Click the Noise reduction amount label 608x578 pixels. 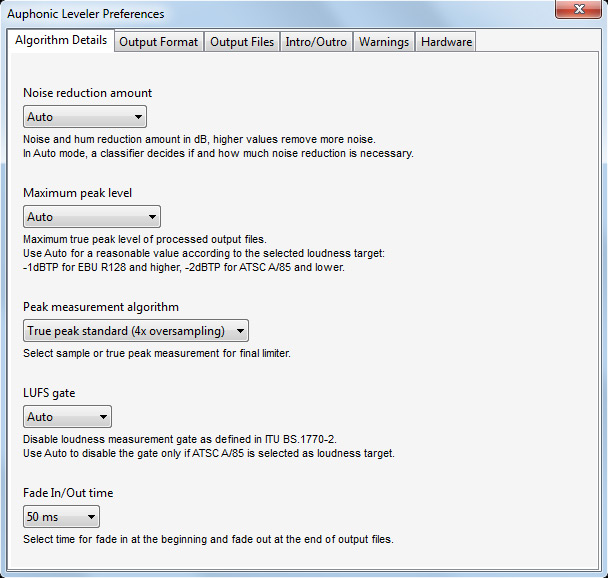click(x=88, y=93)
